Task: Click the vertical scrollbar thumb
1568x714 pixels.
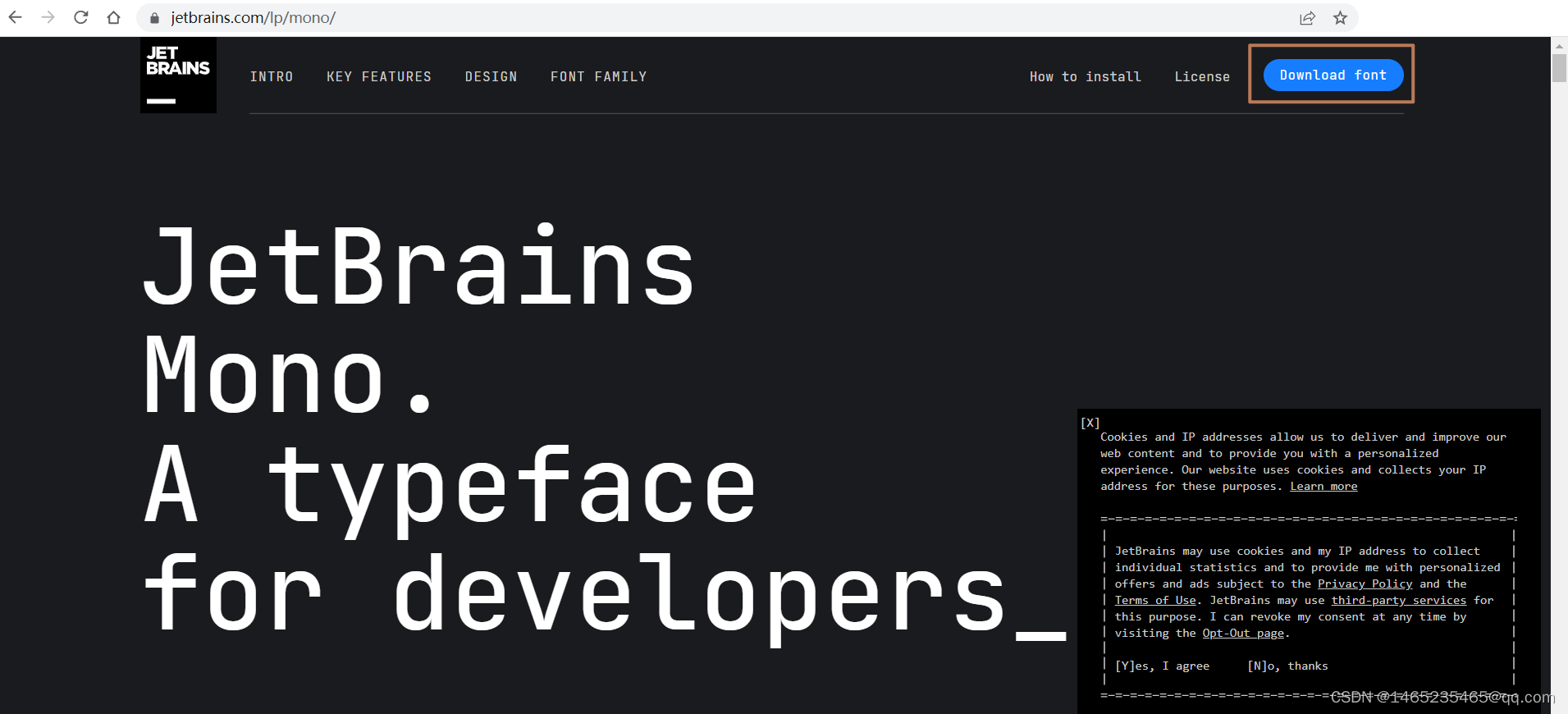Action: (x=1559, y=68)
